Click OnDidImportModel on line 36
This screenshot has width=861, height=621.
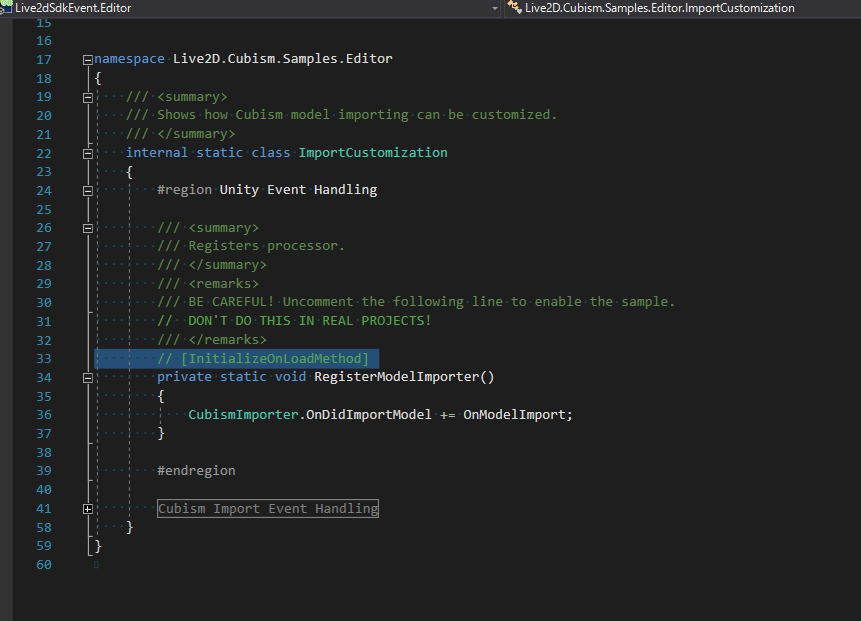coord(369,415)
